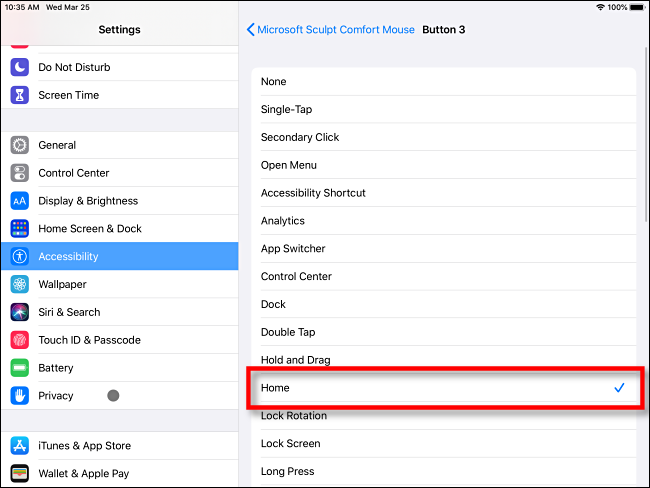Choose the App Switcher action
Image resolution: width=650 pixels, height=488 pixels.
tap(441, 249)
